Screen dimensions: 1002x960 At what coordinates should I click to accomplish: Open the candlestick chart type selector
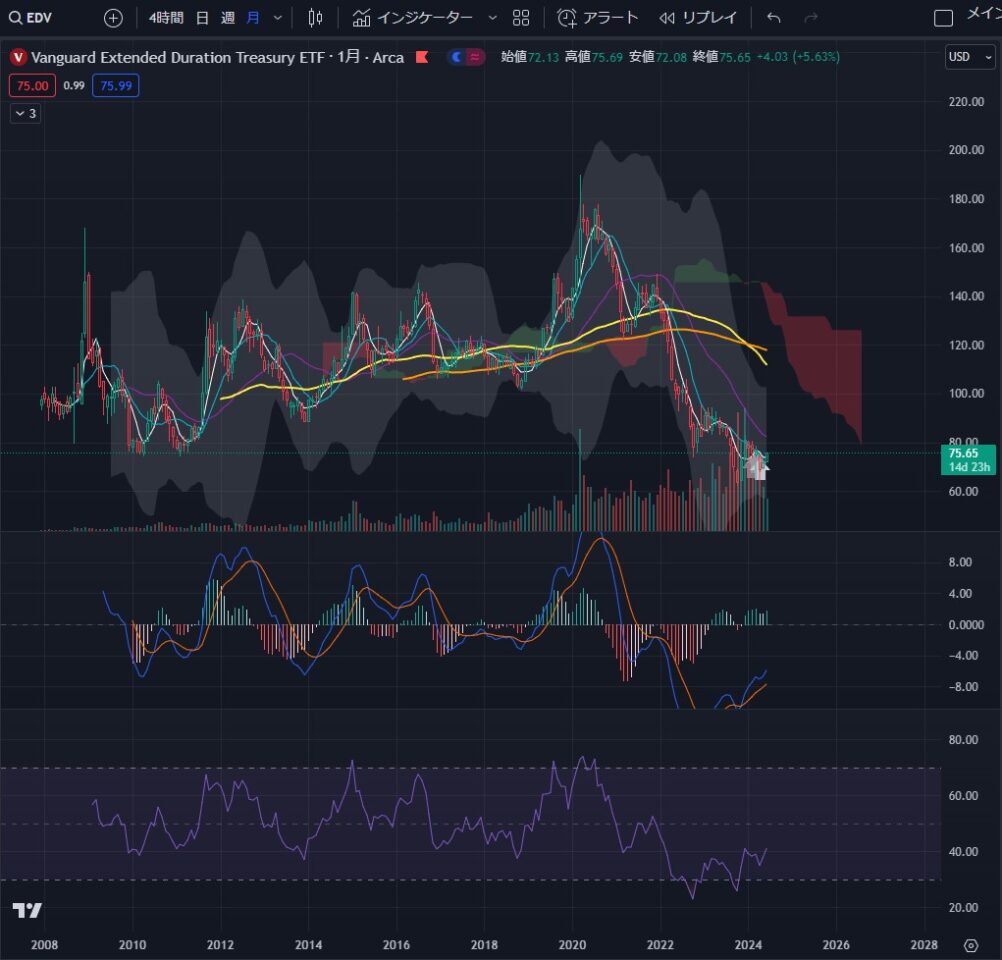tap(315, 18)
